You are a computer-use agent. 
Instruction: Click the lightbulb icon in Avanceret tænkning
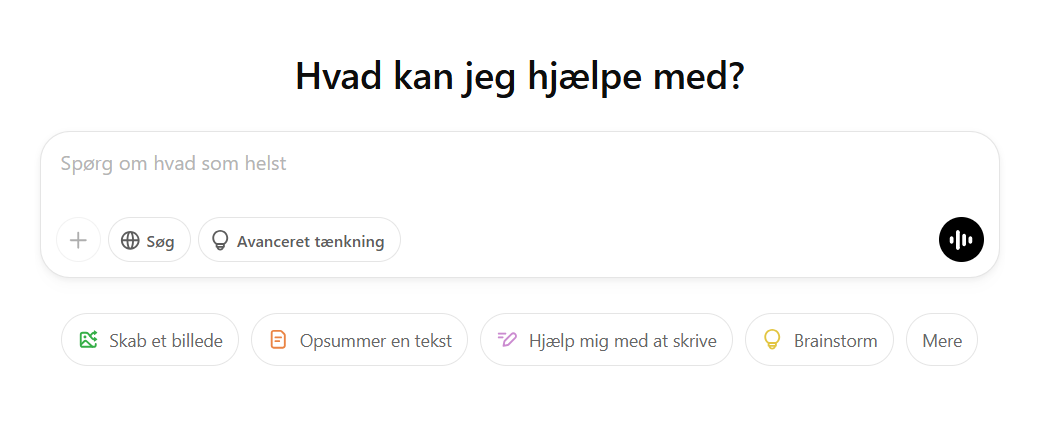219,240
